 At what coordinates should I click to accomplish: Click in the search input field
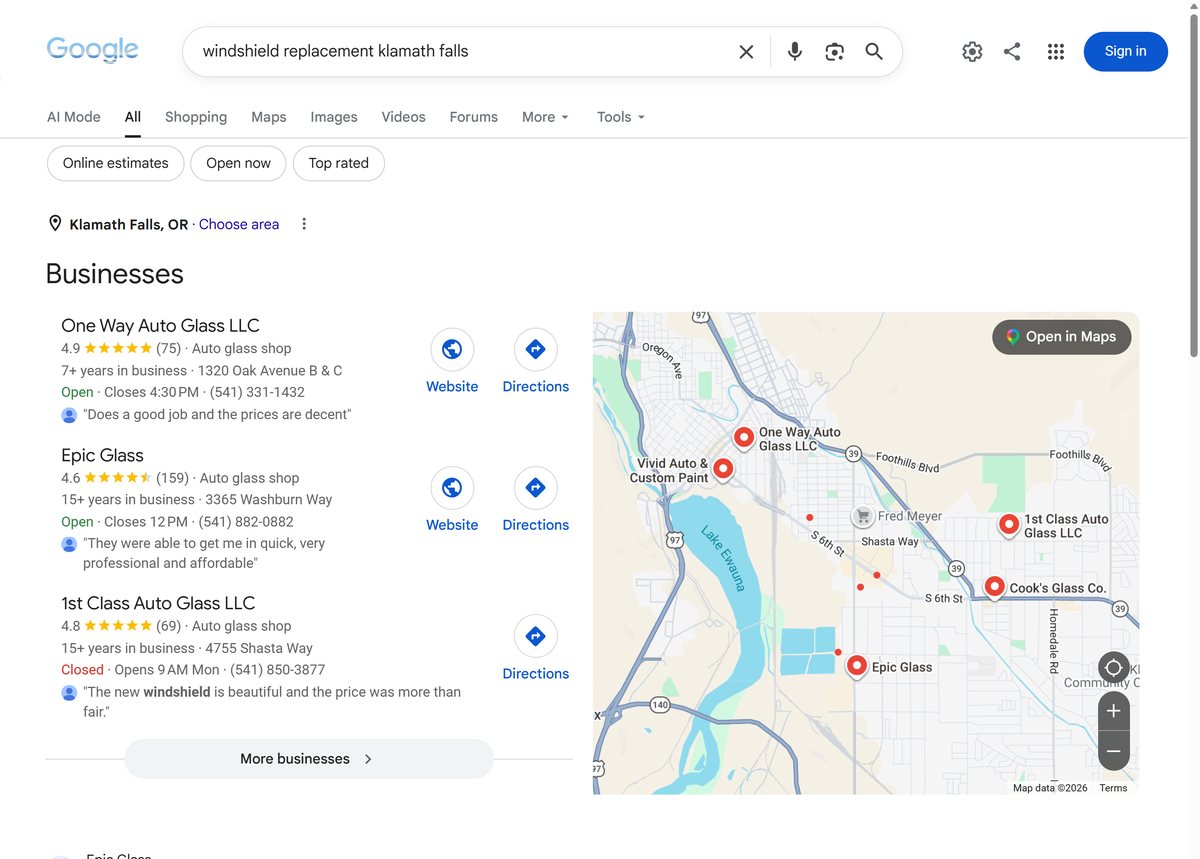(465, 51)
